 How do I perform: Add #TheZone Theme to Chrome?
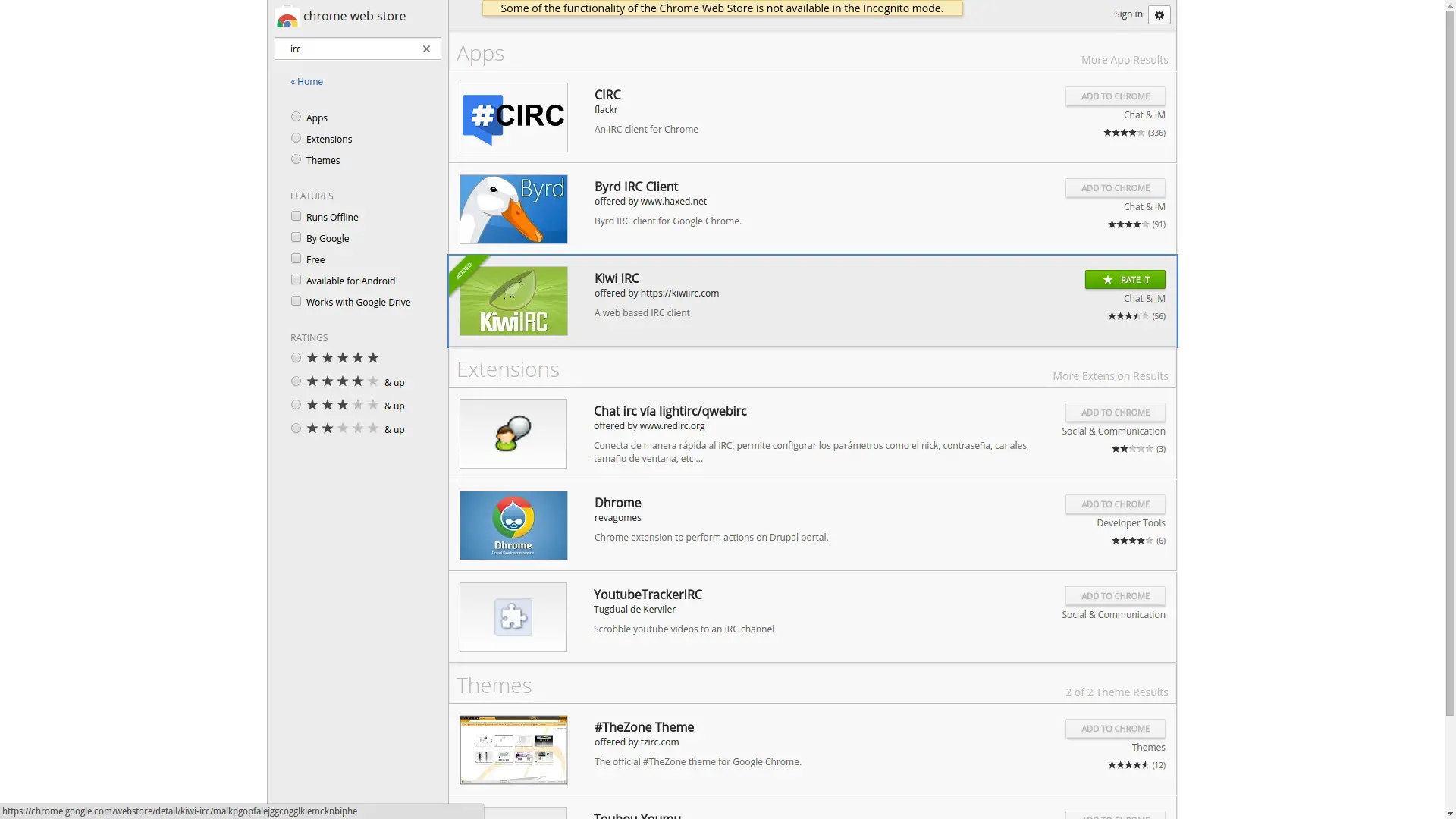(1115, 729)
